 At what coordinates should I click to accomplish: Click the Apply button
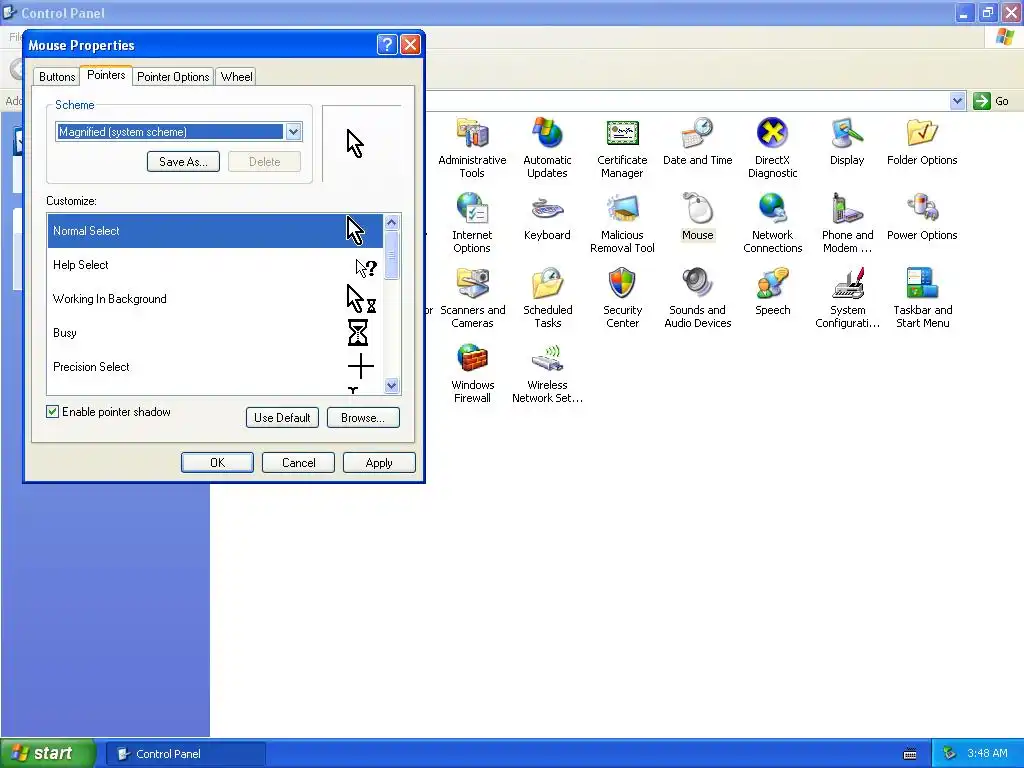pos(379,462)
